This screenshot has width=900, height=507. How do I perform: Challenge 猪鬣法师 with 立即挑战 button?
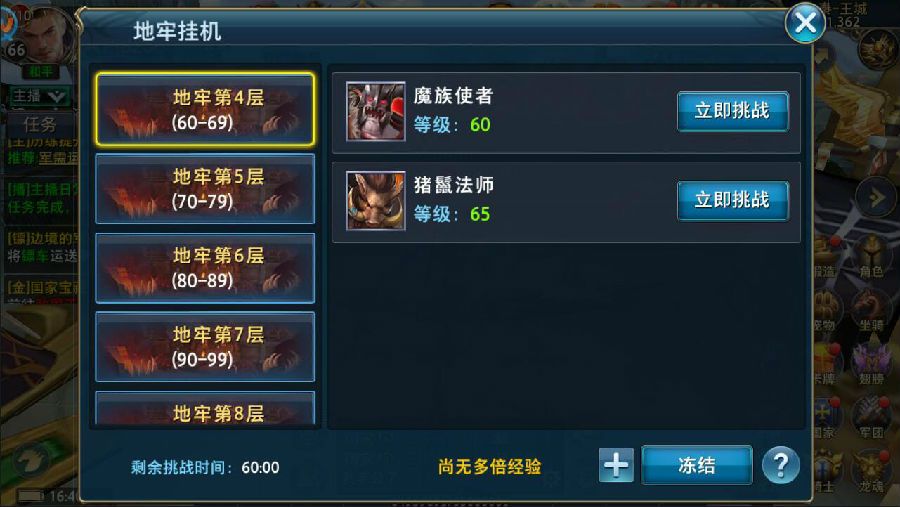pyautogui.click(x=732, y=200)
